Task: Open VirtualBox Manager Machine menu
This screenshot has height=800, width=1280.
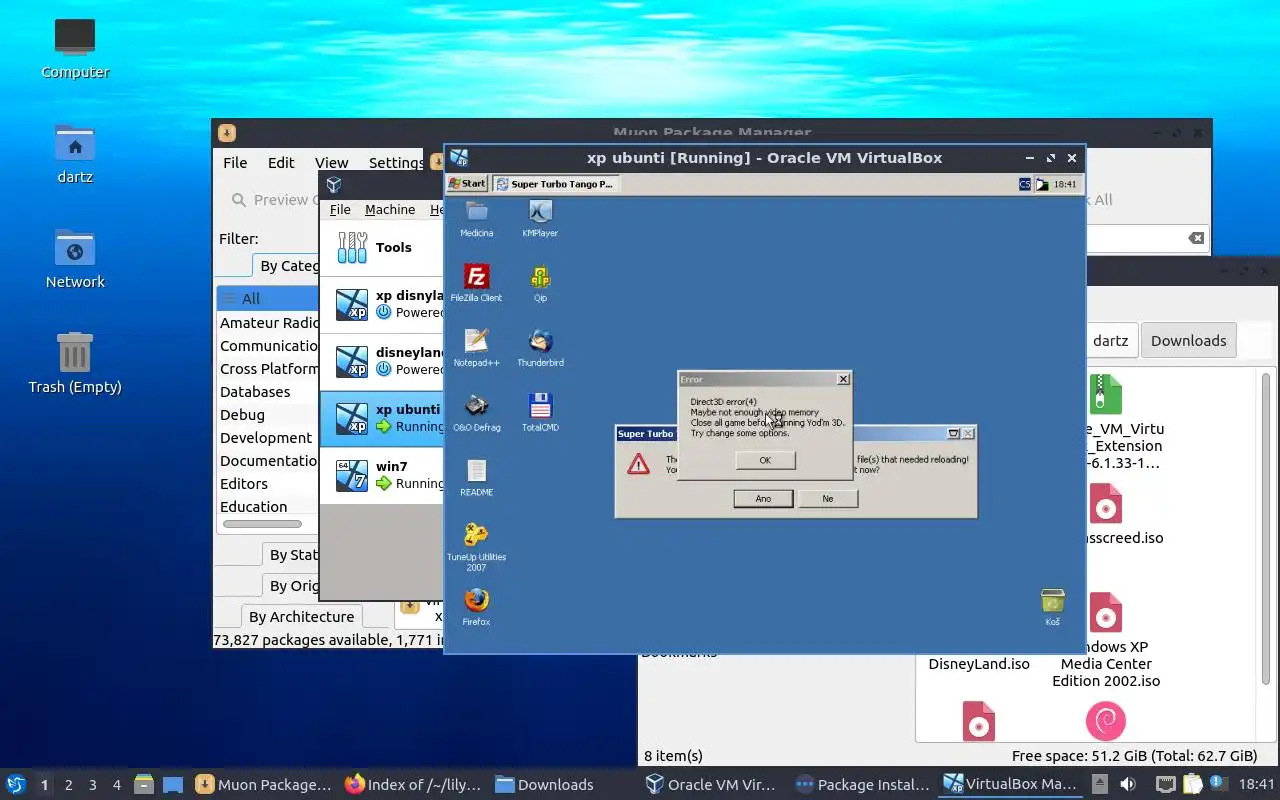Action: coord(390,209)
